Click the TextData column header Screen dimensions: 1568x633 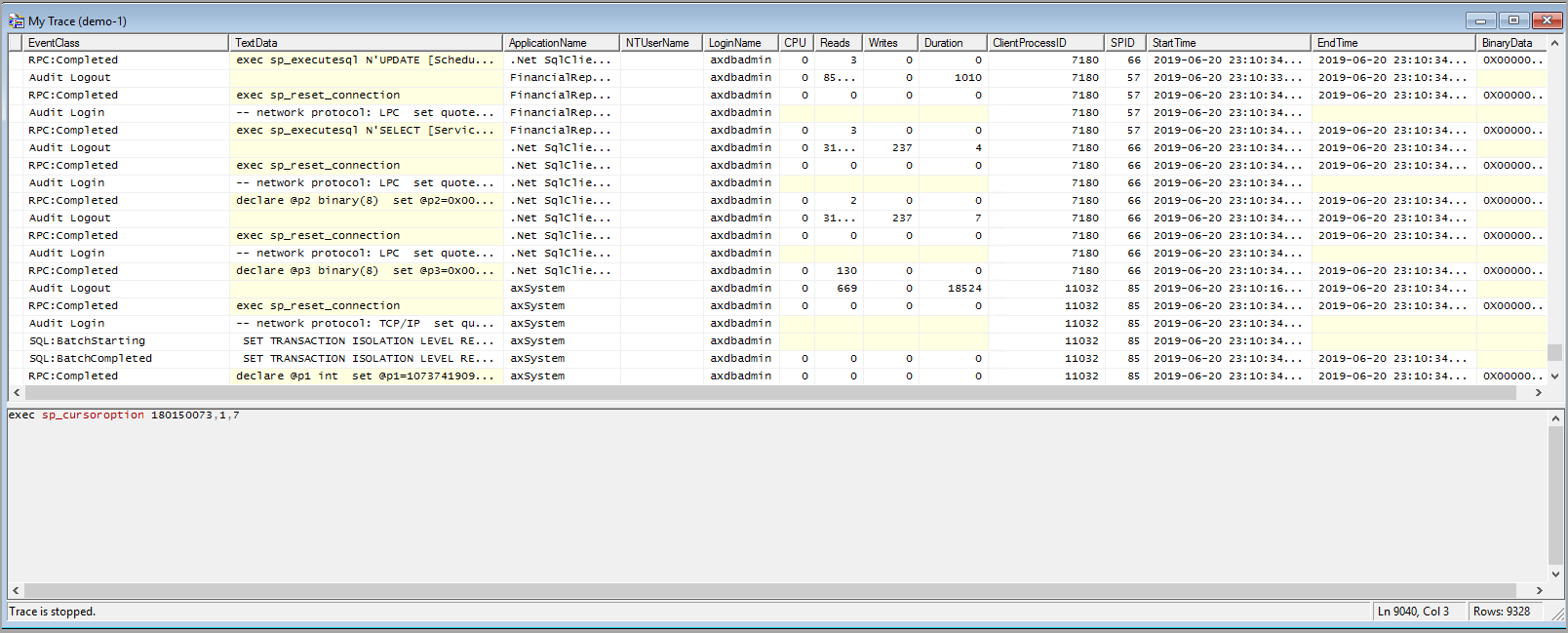coord(365,43)
